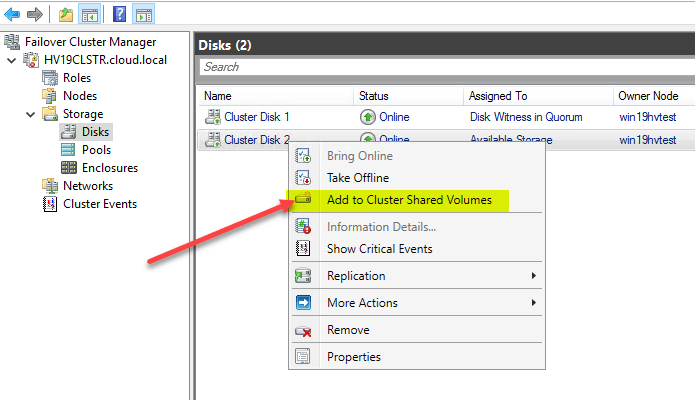Expand the Replication submenu arrow
This screenshot has height=400, width=695.
click(x=534, y=276)
